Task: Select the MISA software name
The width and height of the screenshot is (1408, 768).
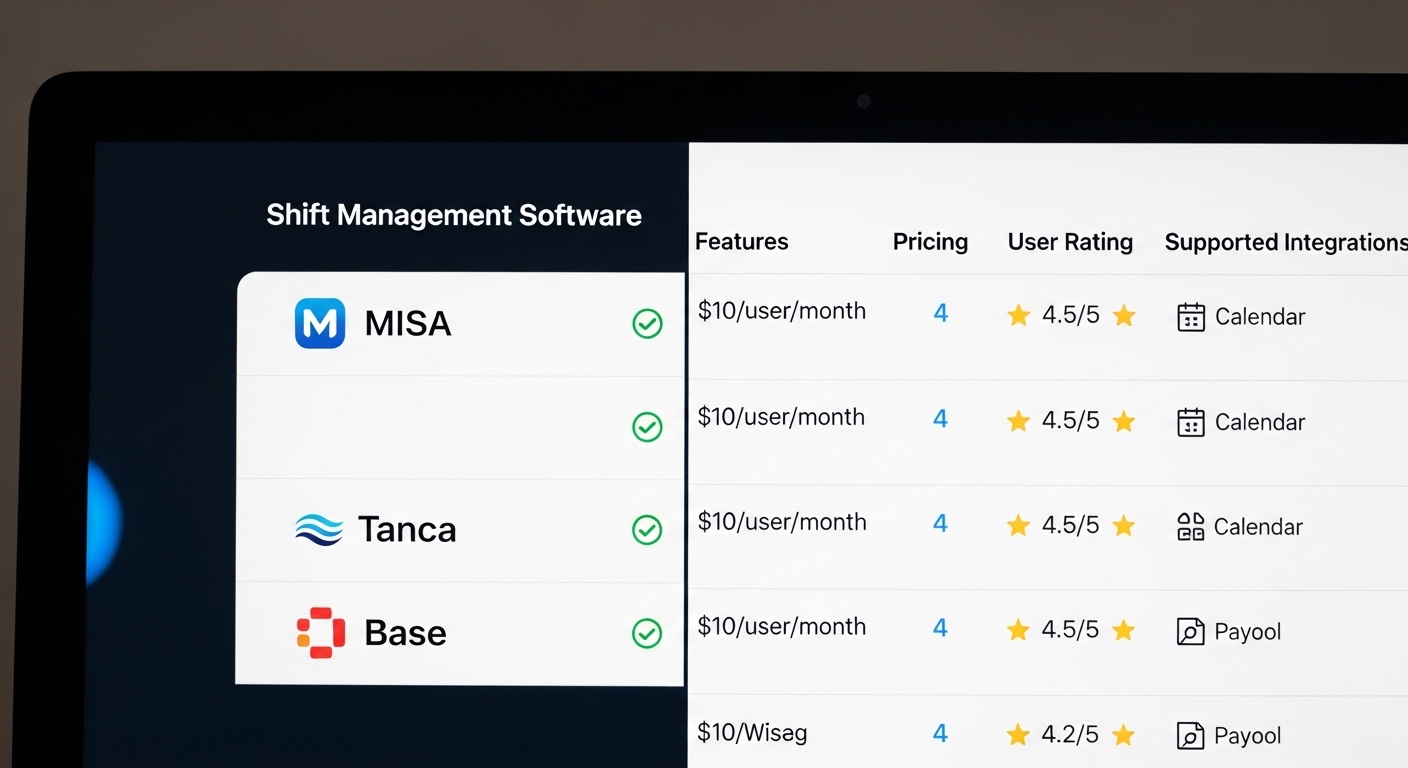Action: 408,323
